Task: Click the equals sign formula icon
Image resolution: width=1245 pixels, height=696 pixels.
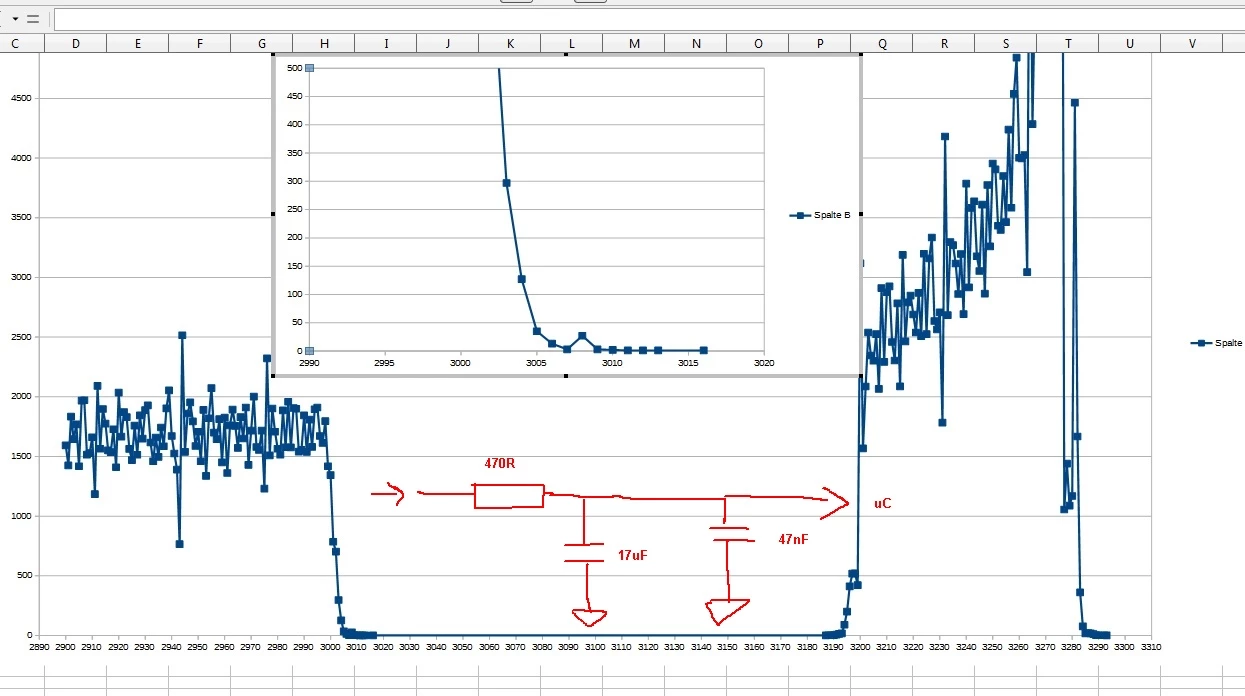Action: pos(33,18)
